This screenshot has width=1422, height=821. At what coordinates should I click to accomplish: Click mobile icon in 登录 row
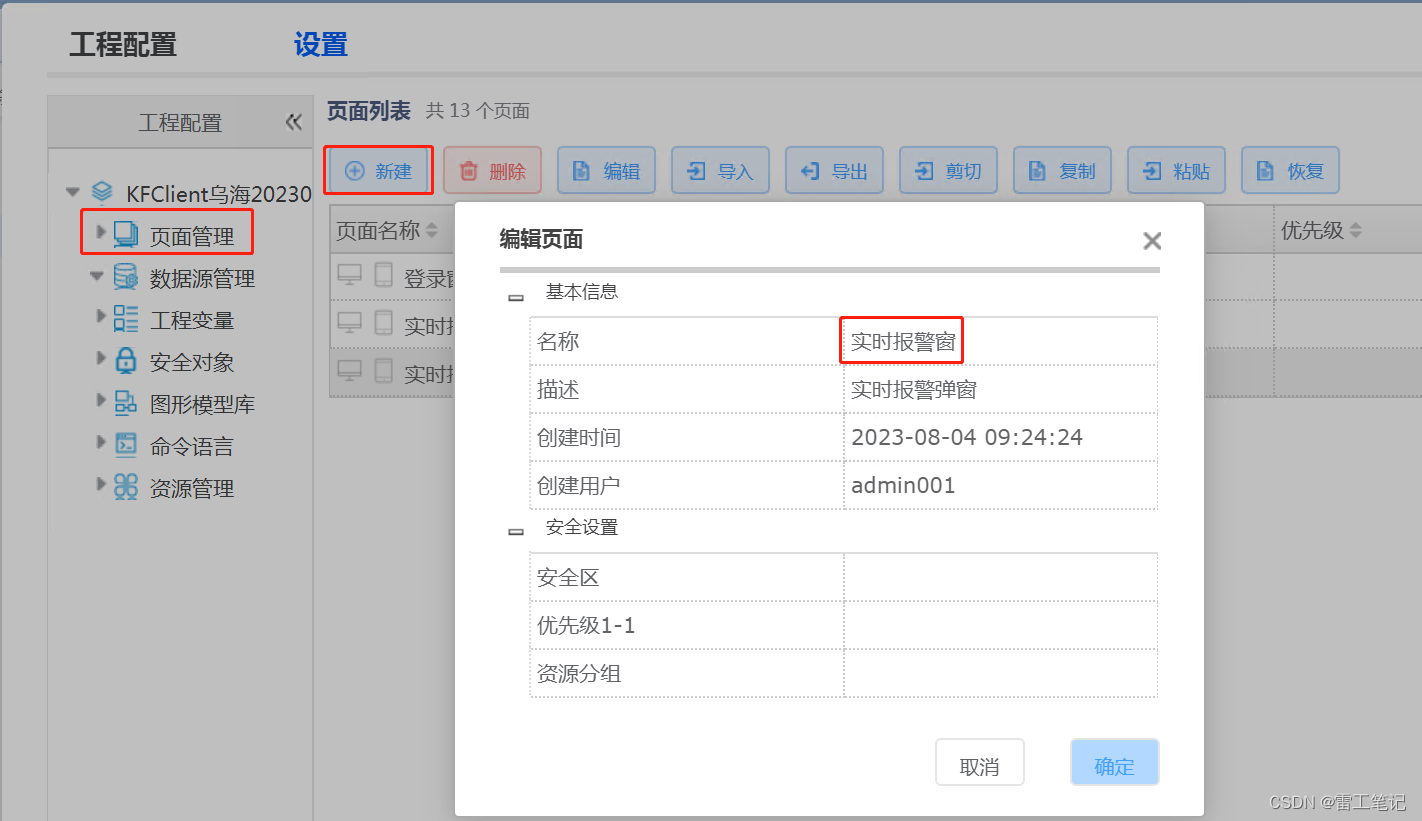[x=383, y=275]
